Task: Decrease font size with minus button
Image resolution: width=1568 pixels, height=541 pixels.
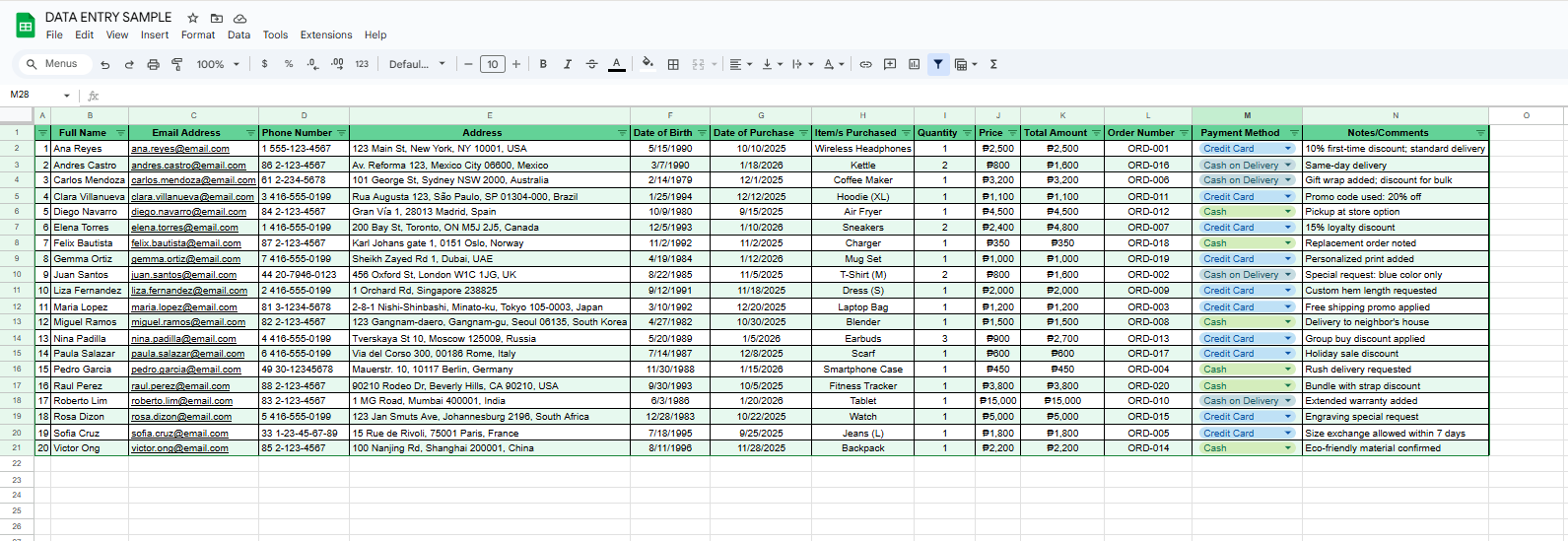Action: tap(468, 64)
